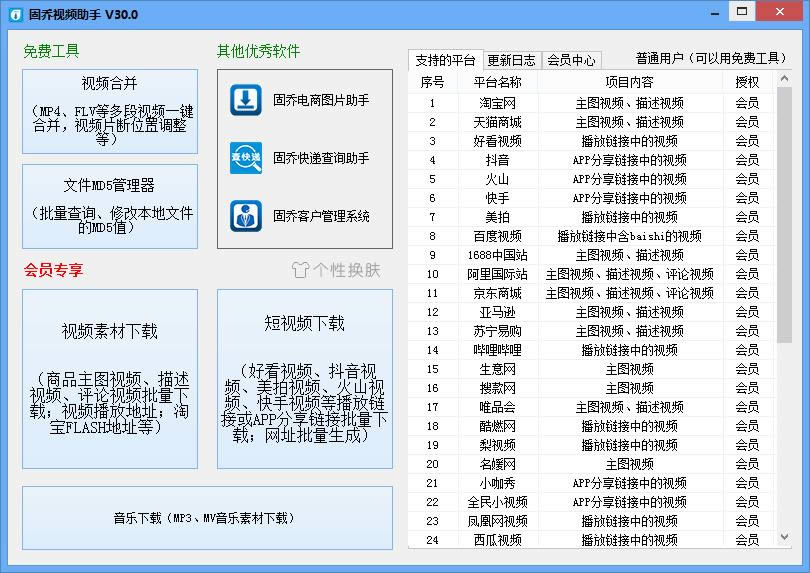Select the 火山 row

click(x=592, y=179)
